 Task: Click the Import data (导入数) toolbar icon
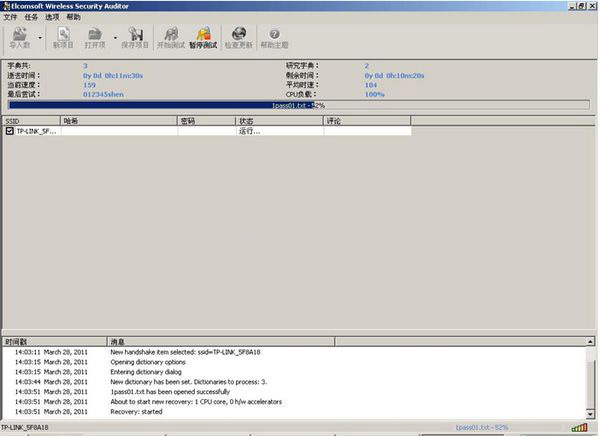click(20, 38)
